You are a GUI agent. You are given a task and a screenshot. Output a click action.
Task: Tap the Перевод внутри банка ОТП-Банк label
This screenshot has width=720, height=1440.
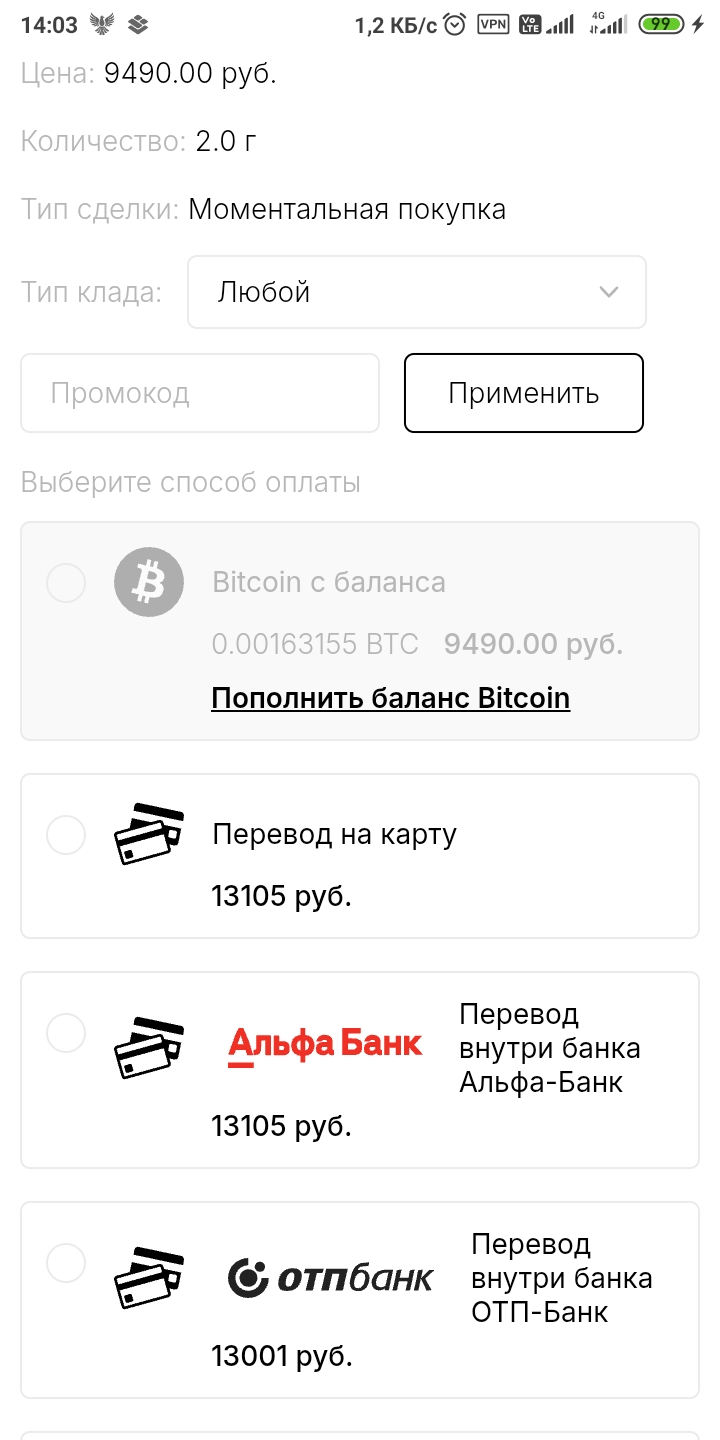(561, 1277)
